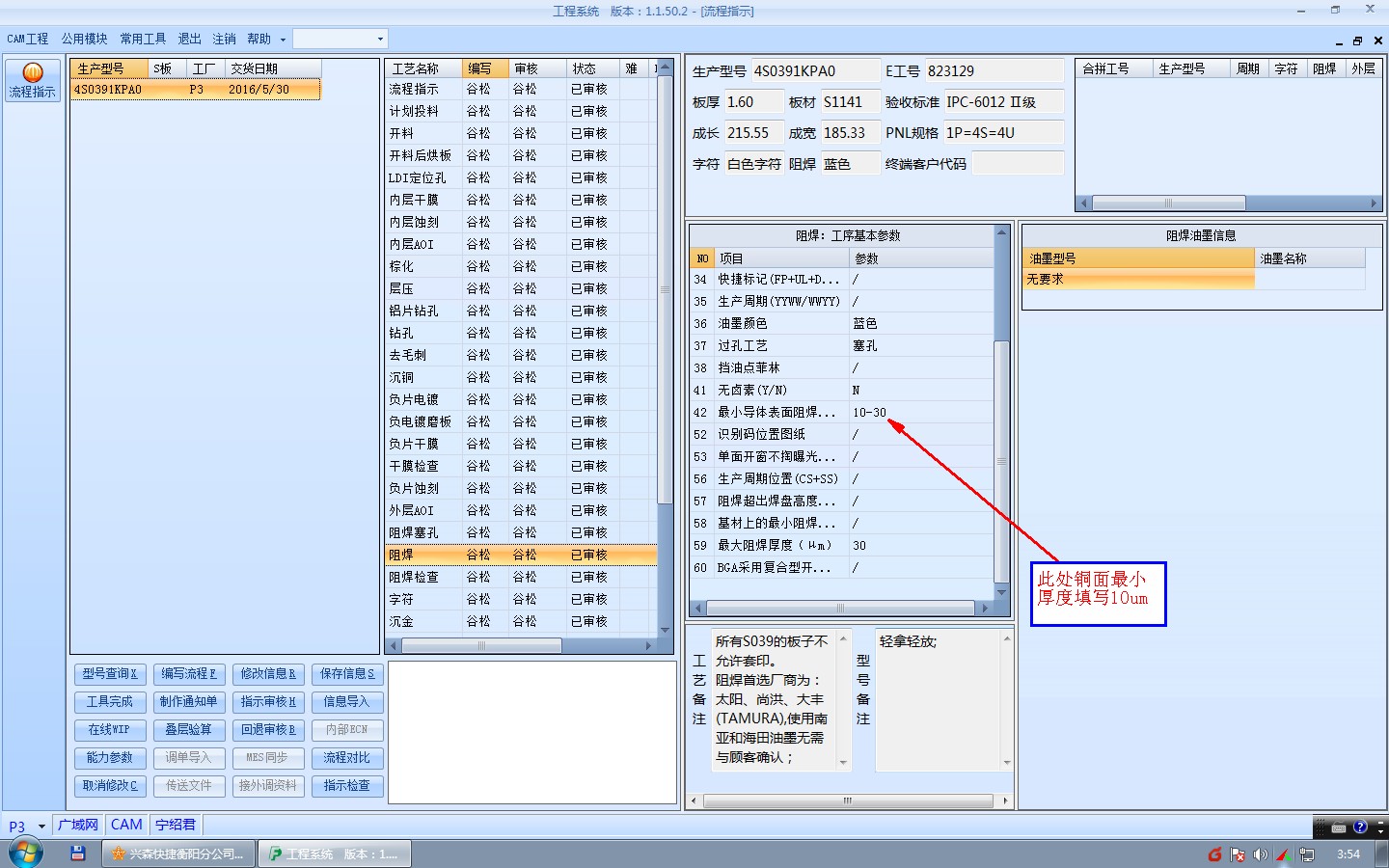Select the 字符 process row

521,599
